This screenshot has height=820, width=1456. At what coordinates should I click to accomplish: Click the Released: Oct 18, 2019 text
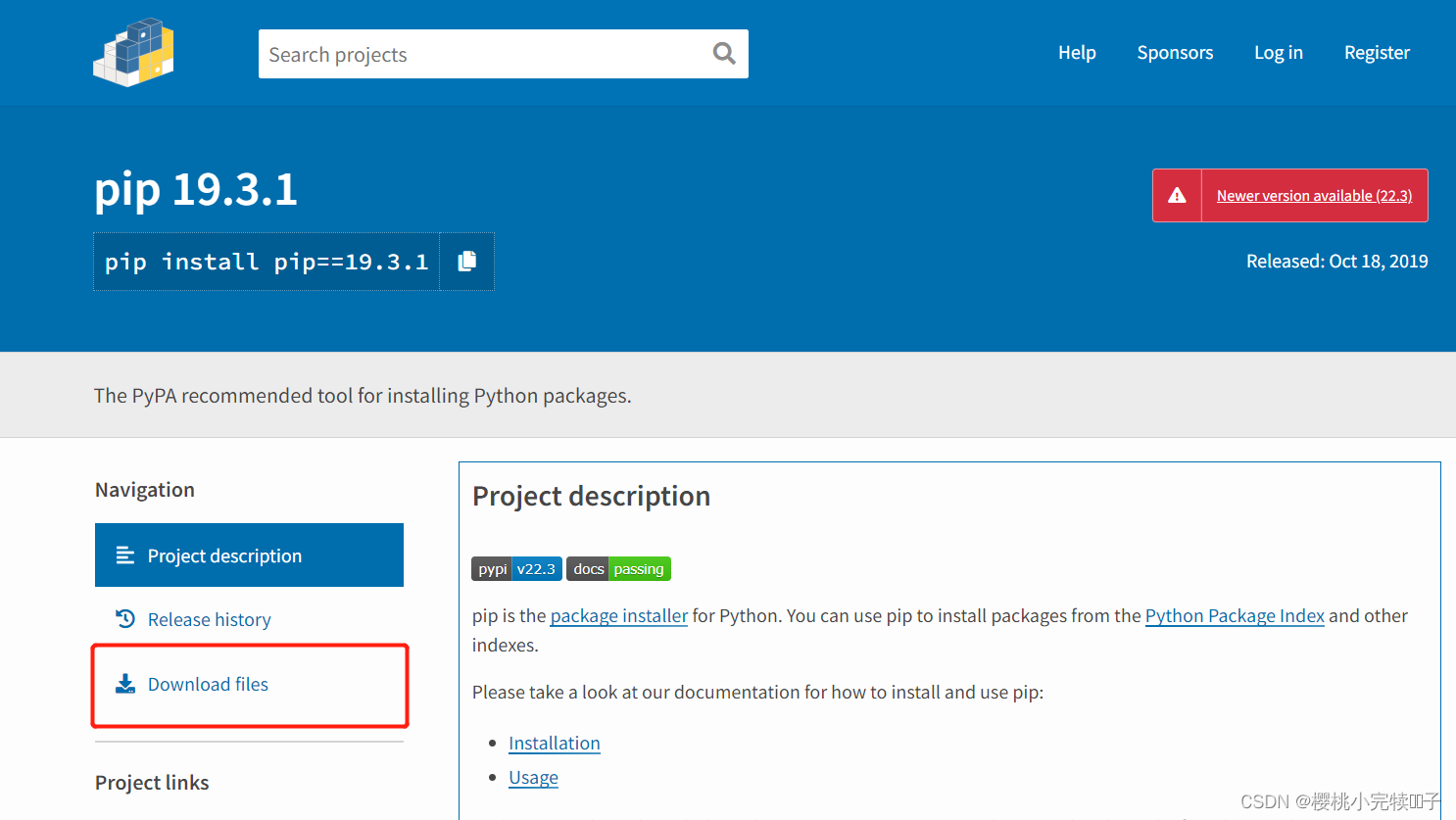coord(1336,262)
